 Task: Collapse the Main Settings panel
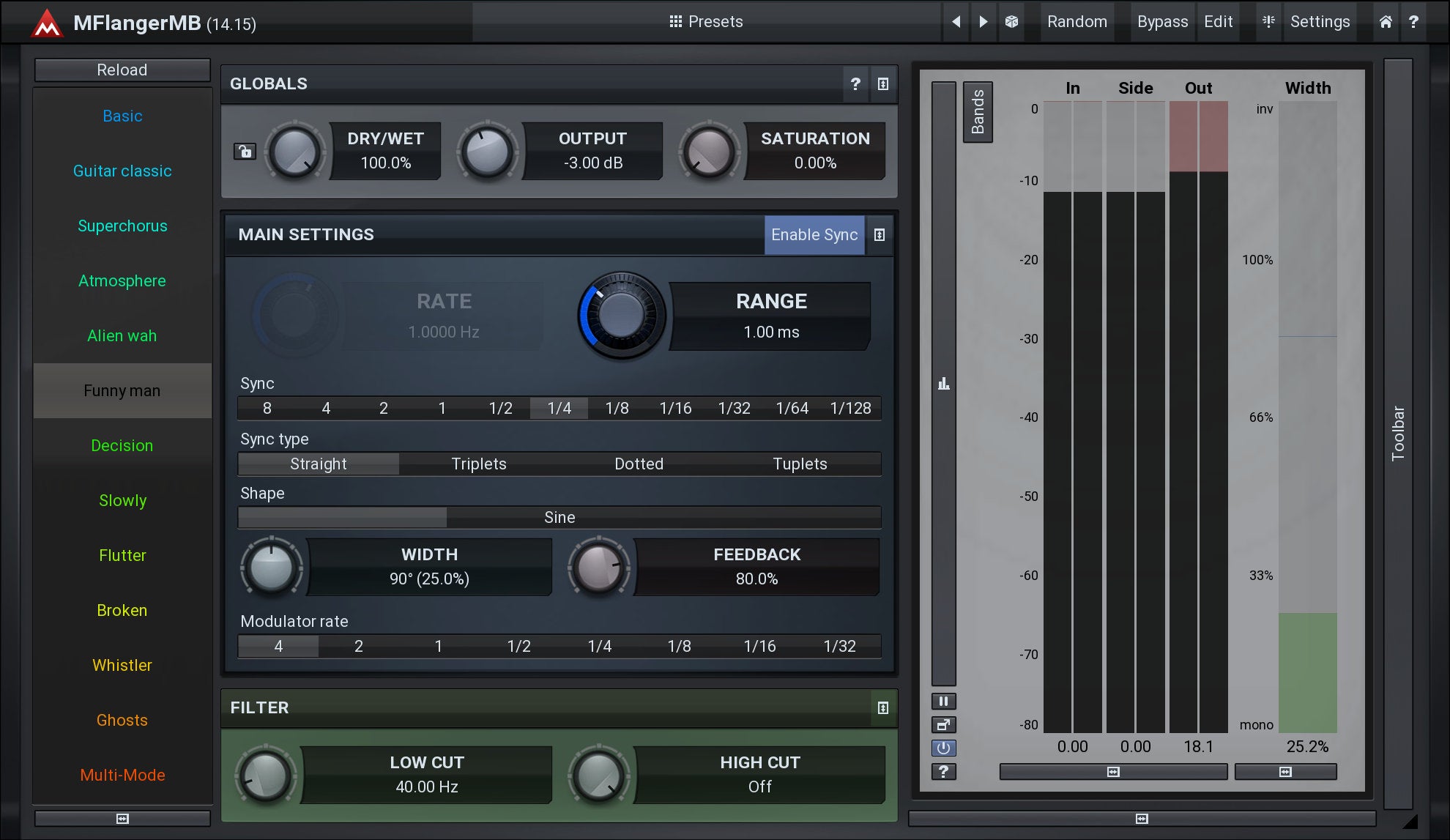880,234
